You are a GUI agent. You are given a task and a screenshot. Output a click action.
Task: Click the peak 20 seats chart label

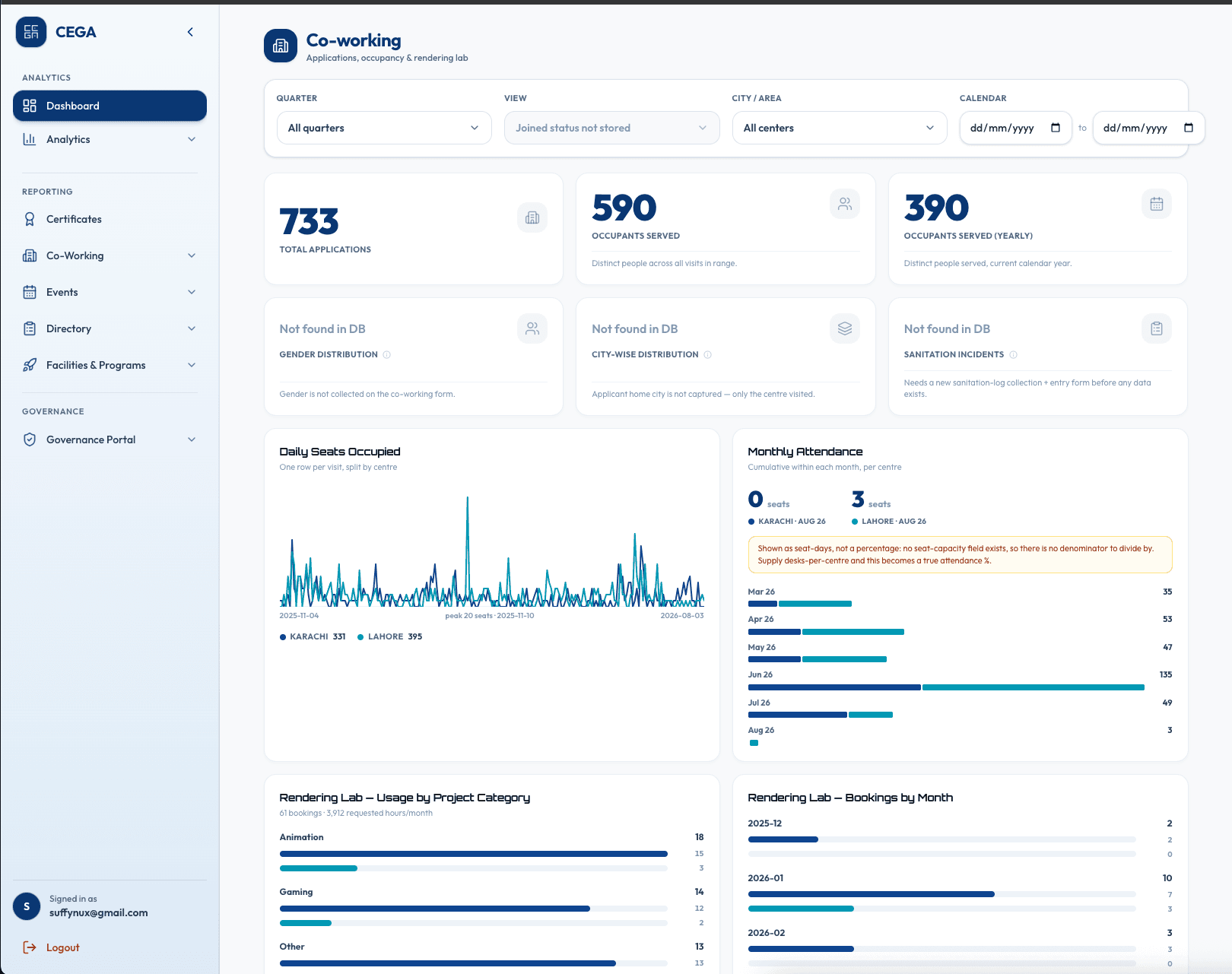(x=490, y=616)
